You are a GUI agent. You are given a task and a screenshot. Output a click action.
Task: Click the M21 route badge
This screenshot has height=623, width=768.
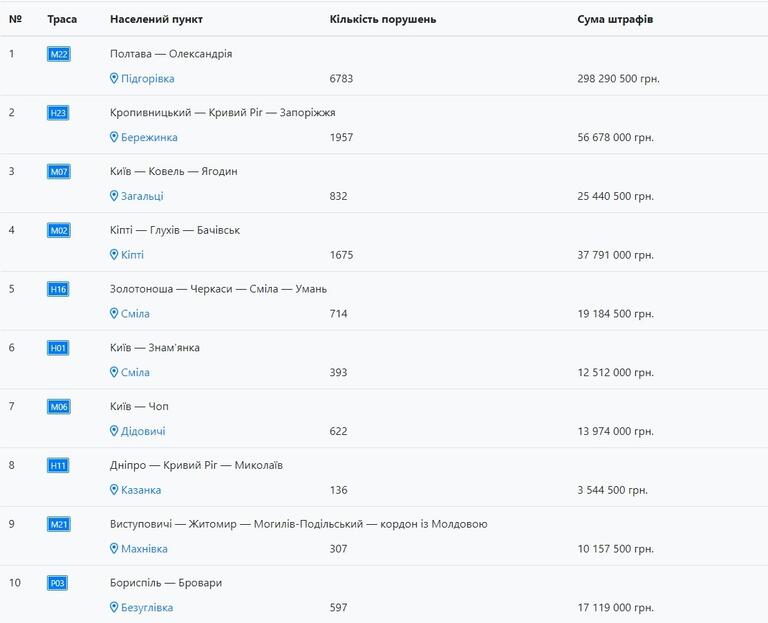click(x=59, y=524)
